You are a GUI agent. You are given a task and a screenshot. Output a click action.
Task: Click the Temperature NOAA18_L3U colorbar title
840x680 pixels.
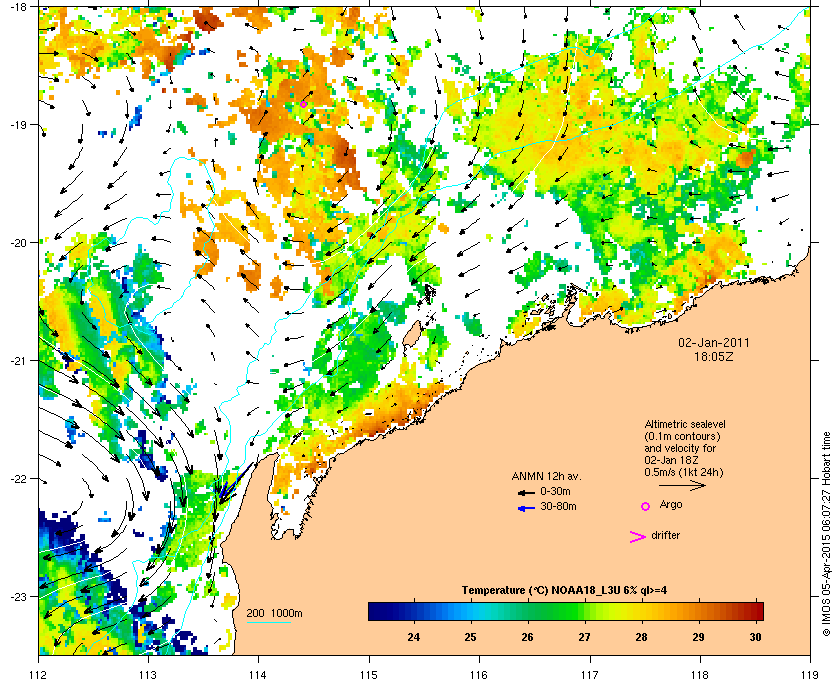(564, 591)
